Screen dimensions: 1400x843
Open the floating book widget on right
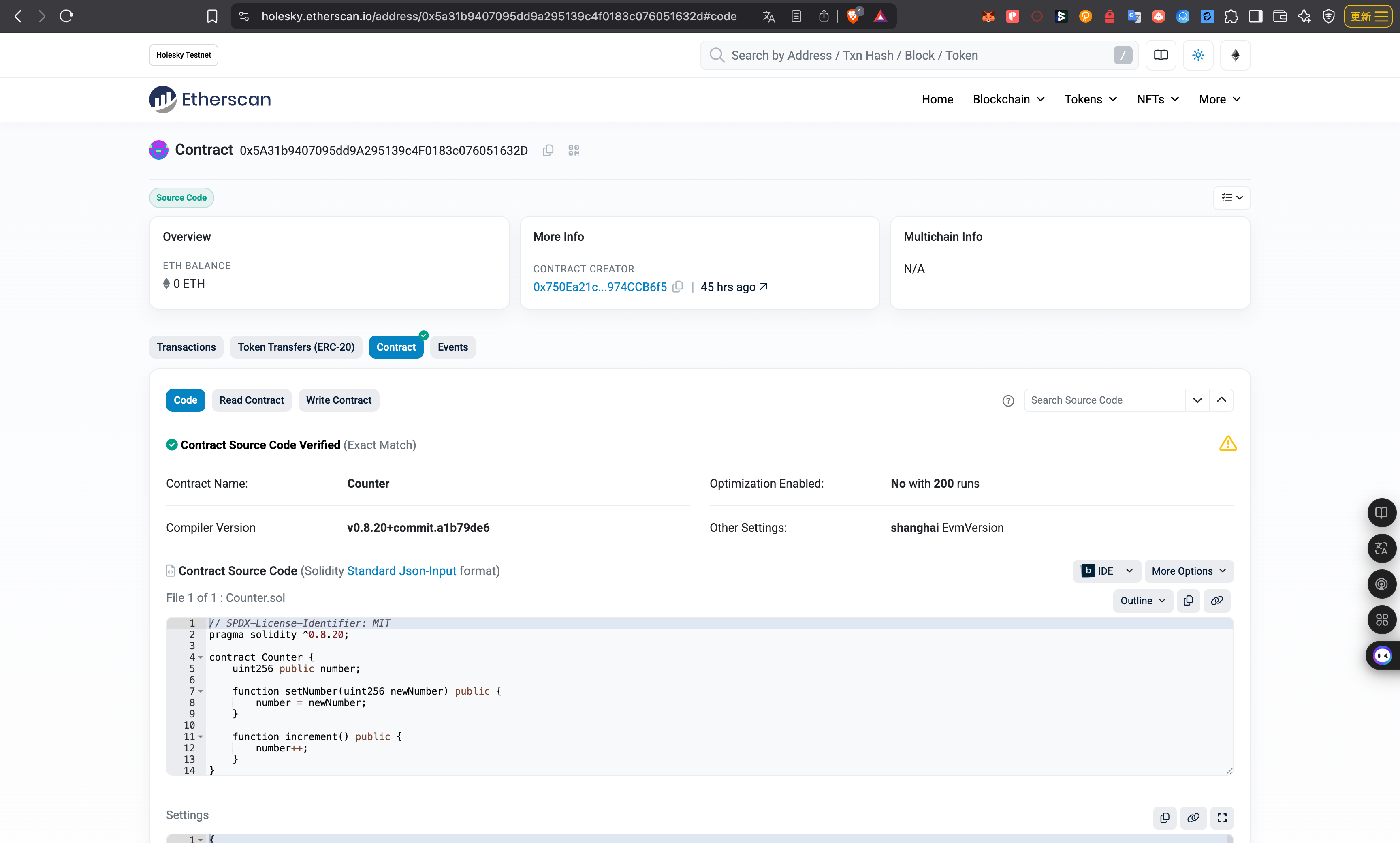[x=1381, y=513]
